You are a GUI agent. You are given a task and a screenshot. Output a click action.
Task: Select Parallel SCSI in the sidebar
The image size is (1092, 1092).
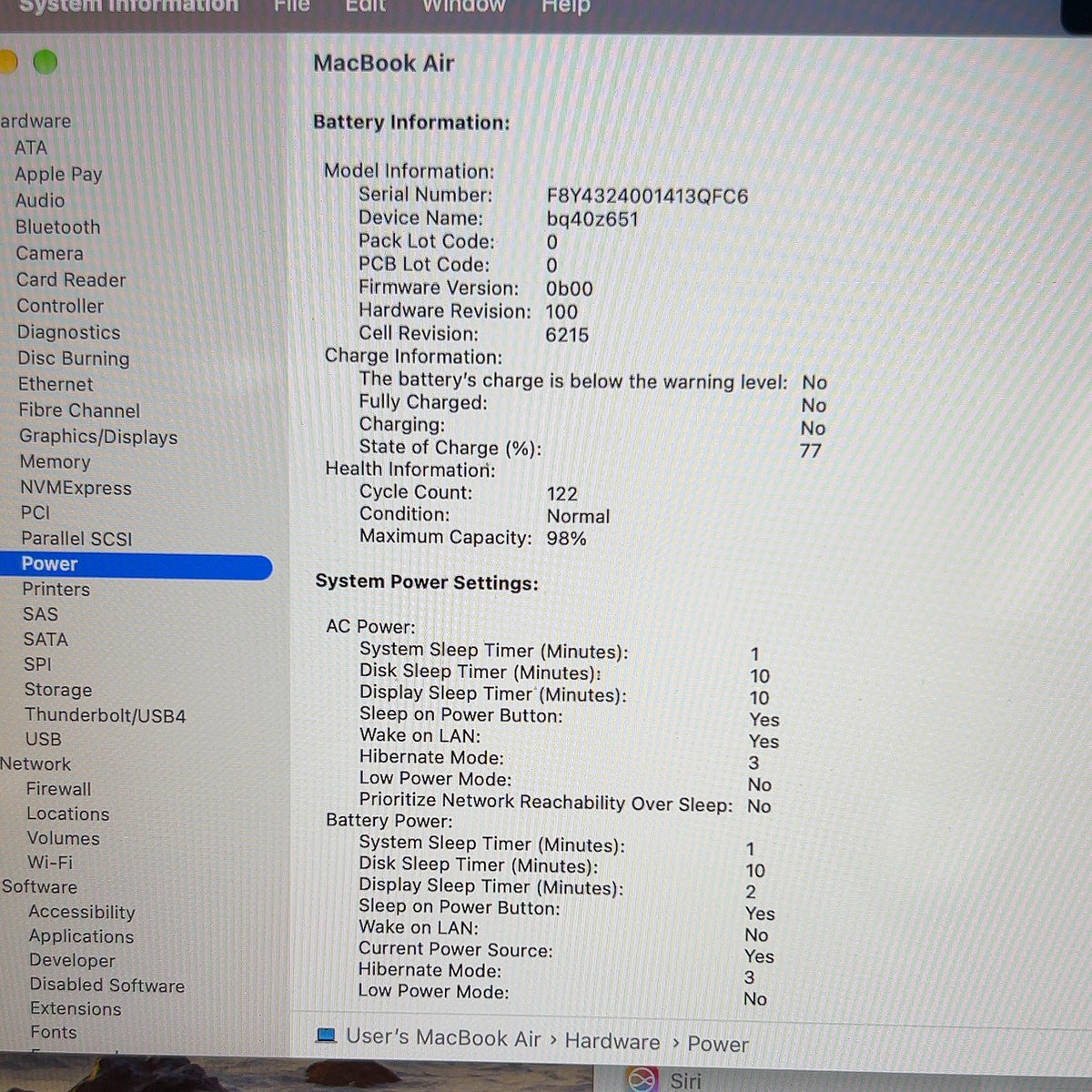click(76, 539)
